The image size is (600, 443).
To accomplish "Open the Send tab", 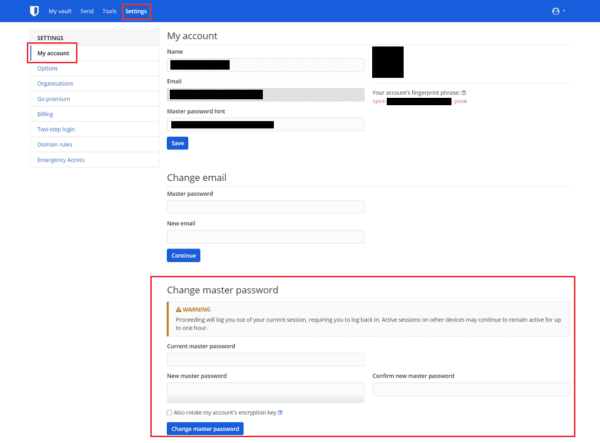I will pyautogui.click(x=87, y=11).
